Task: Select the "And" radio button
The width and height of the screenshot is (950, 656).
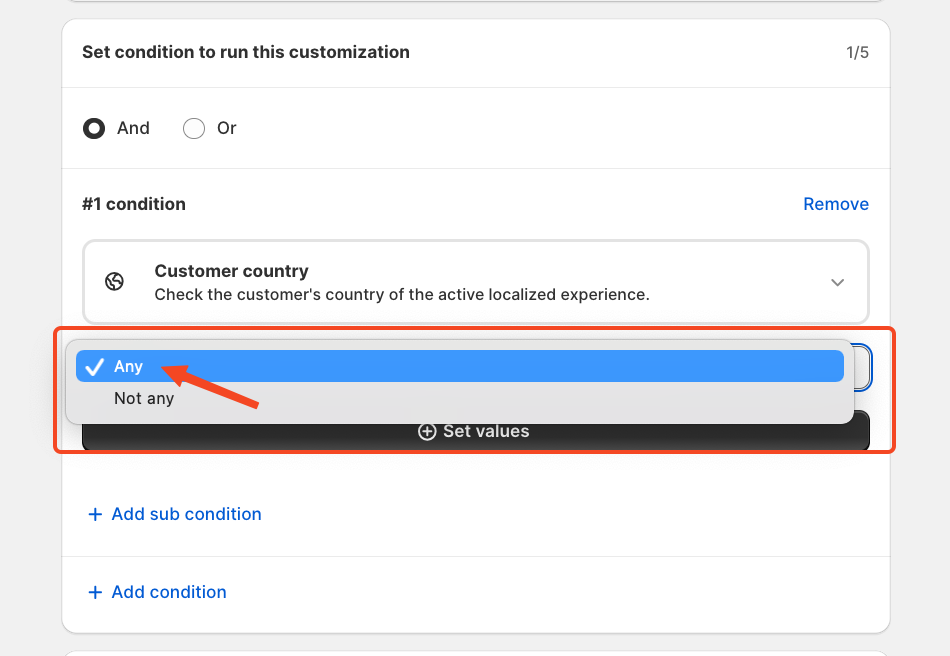Action: (94, 128)
